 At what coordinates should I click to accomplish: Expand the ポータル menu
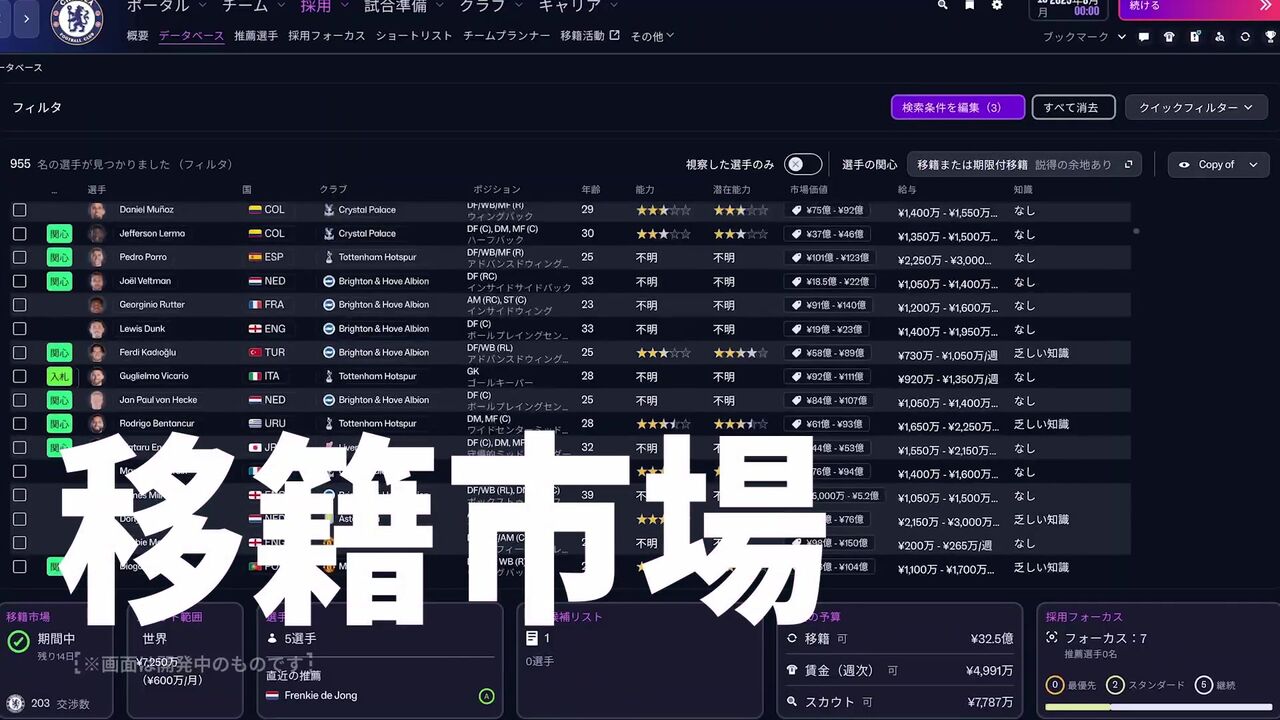point(165,7)
